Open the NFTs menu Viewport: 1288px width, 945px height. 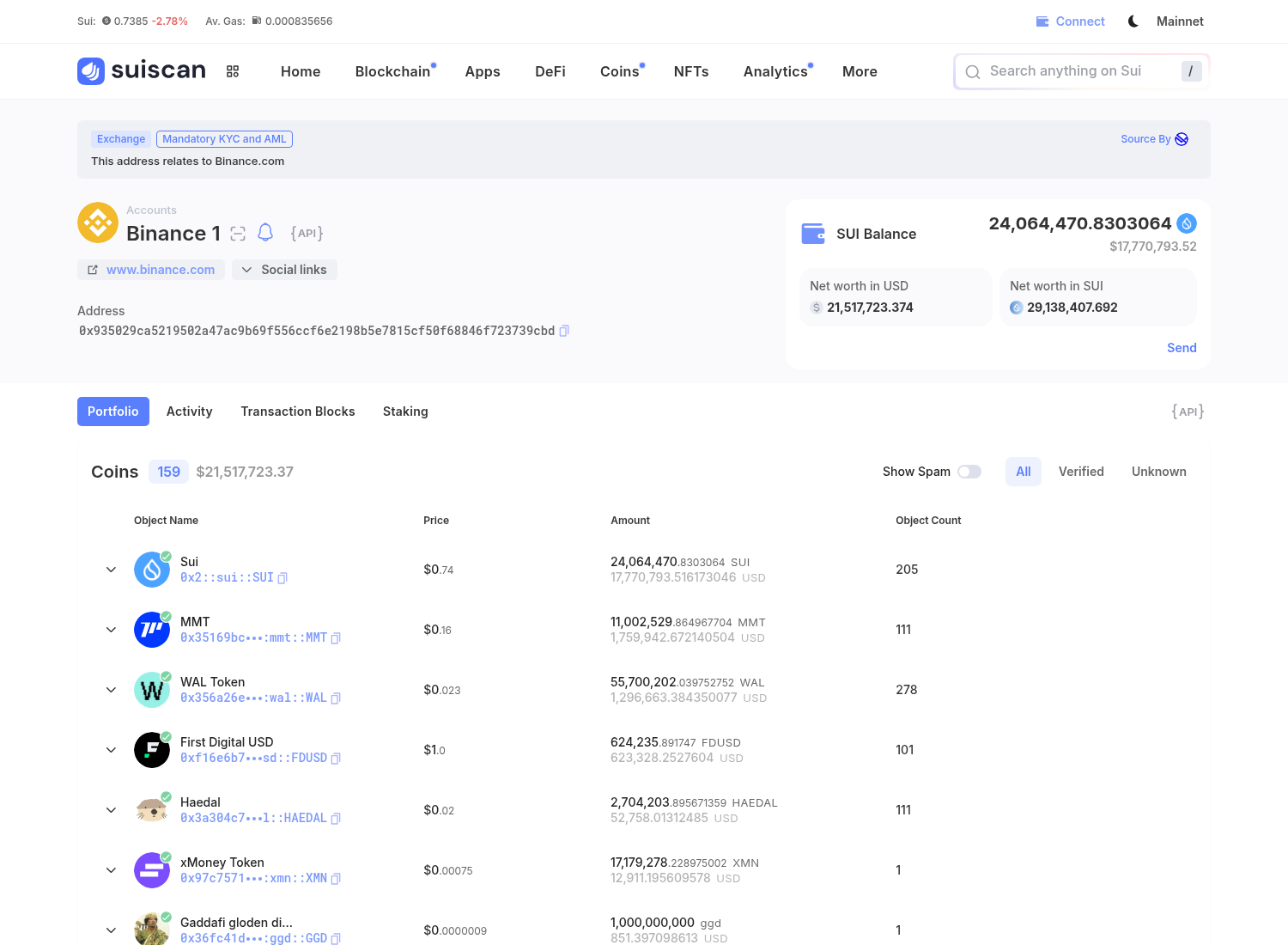pos(691,71)
